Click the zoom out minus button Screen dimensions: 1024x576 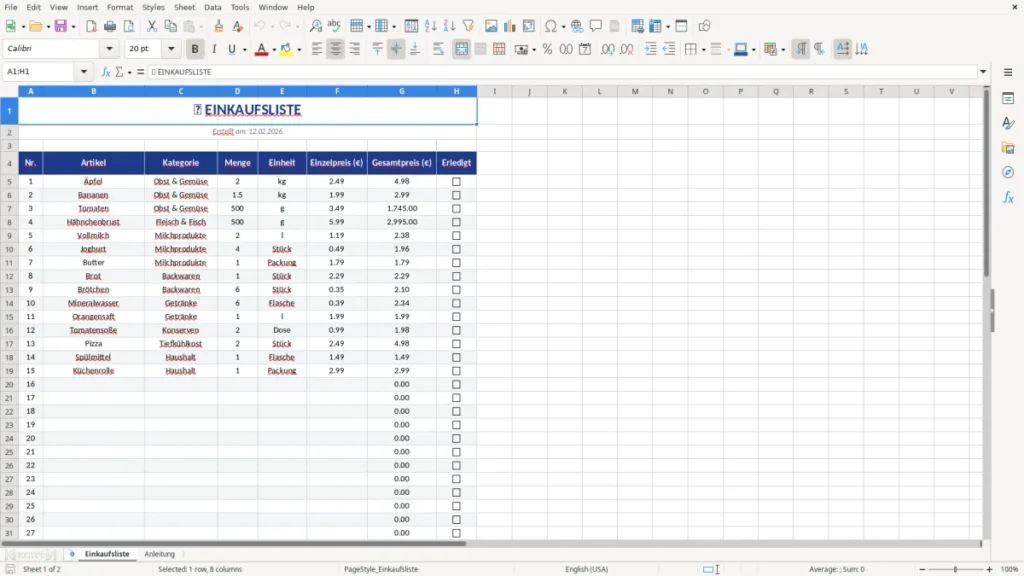[922, 569]
